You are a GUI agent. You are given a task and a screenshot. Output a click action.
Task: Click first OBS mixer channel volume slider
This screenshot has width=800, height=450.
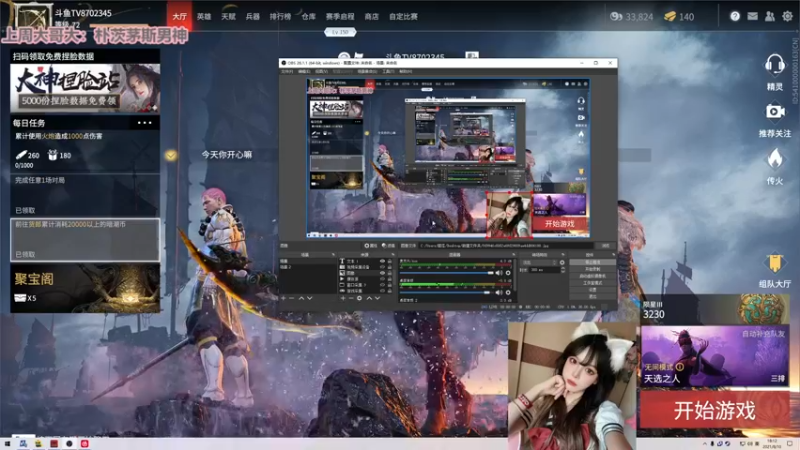(446, 273)
